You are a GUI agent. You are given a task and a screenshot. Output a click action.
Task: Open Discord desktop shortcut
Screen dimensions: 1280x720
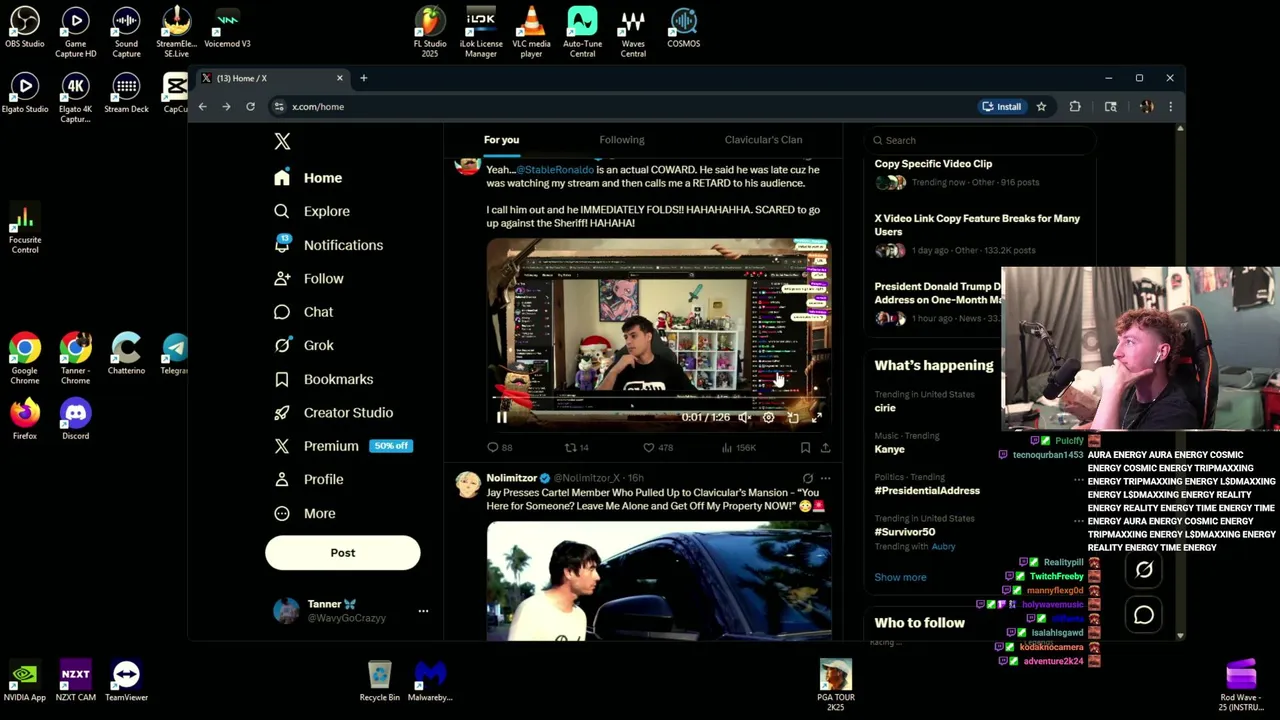pos(76,419)
